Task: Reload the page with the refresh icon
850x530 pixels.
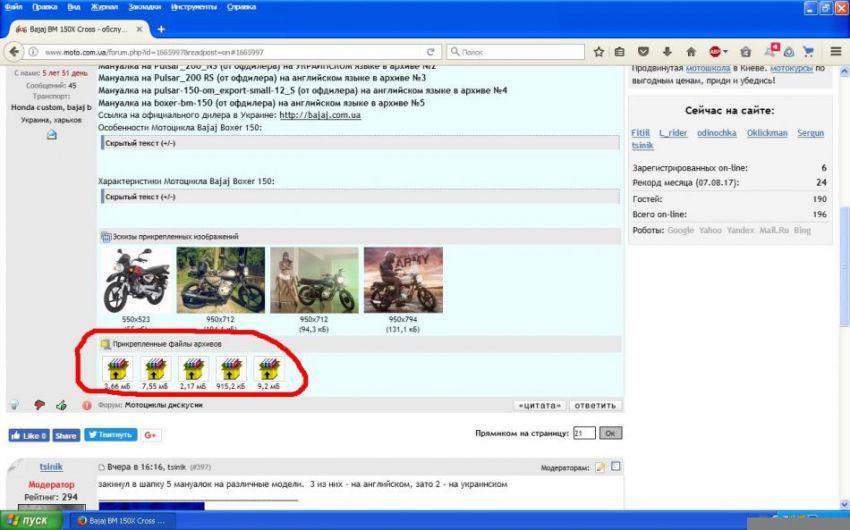Action: [x=430, y=52]
